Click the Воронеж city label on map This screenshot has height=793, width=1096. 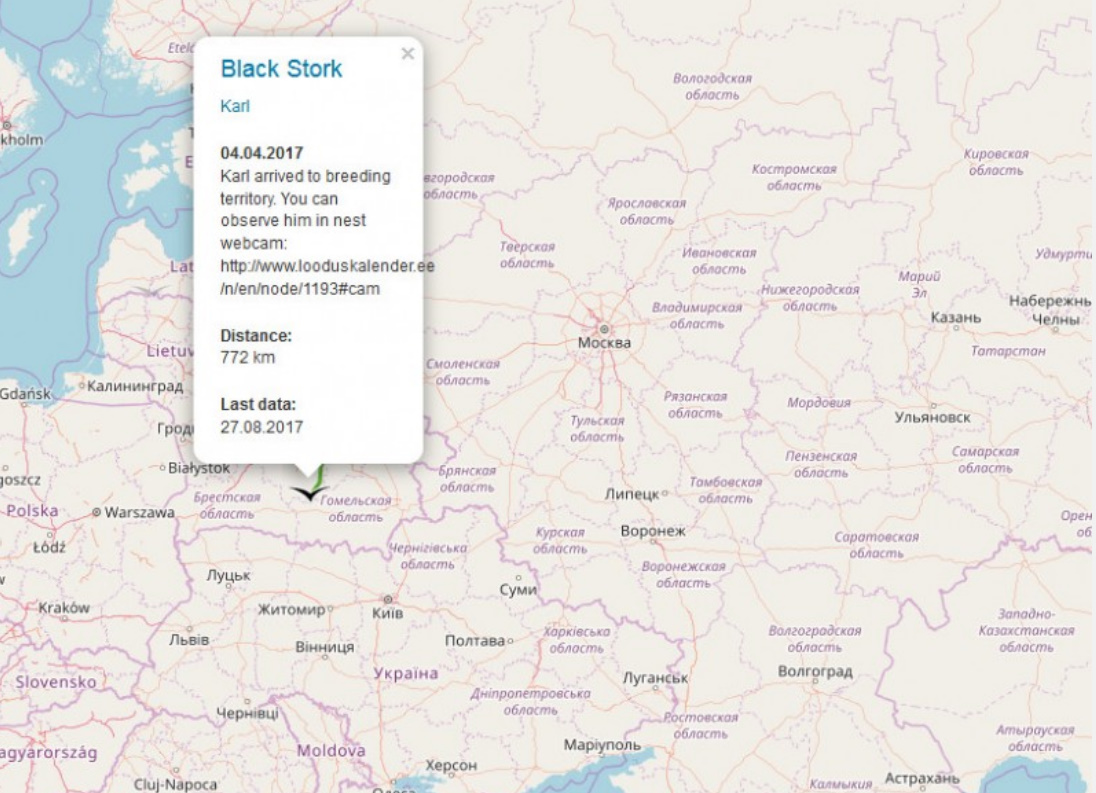(x=653, y=531)
